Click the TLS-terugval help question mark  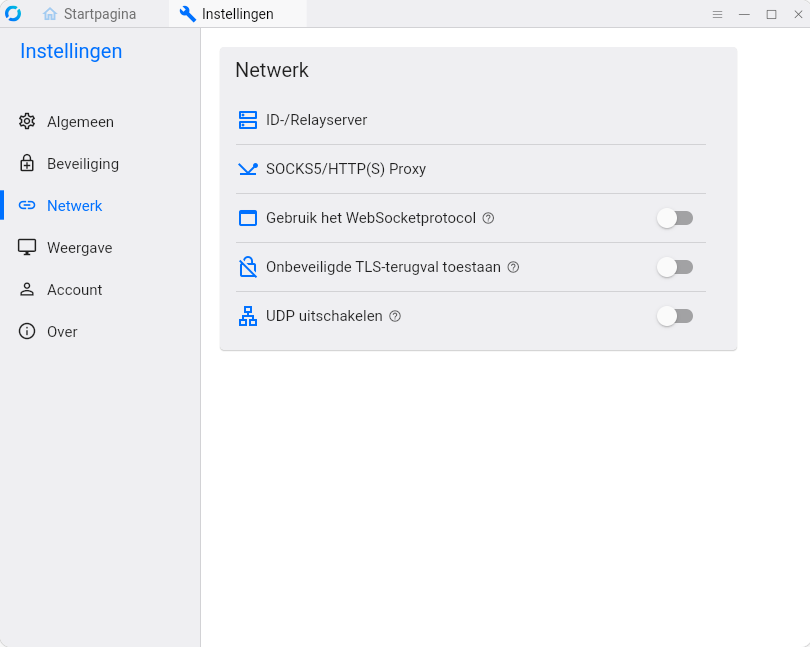coord(513,267)
